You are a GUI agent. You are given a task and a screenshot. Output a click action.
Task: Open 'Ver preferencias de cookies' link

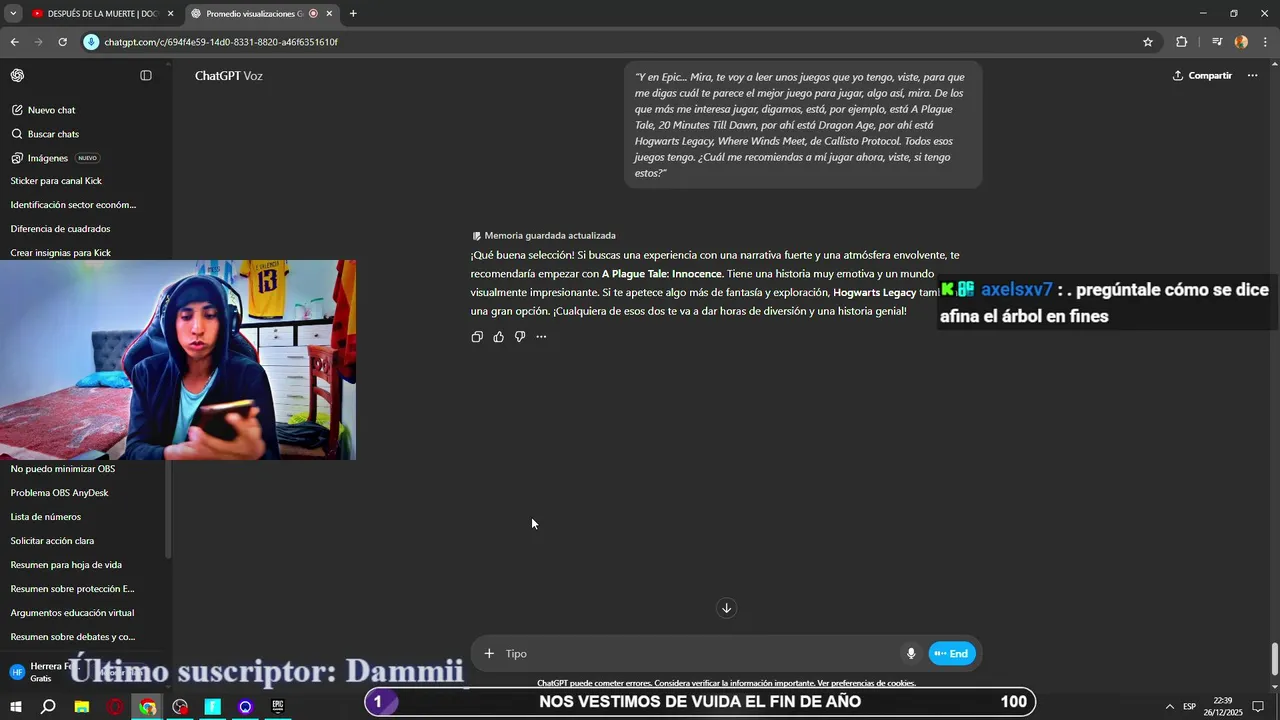pos(866,683)
